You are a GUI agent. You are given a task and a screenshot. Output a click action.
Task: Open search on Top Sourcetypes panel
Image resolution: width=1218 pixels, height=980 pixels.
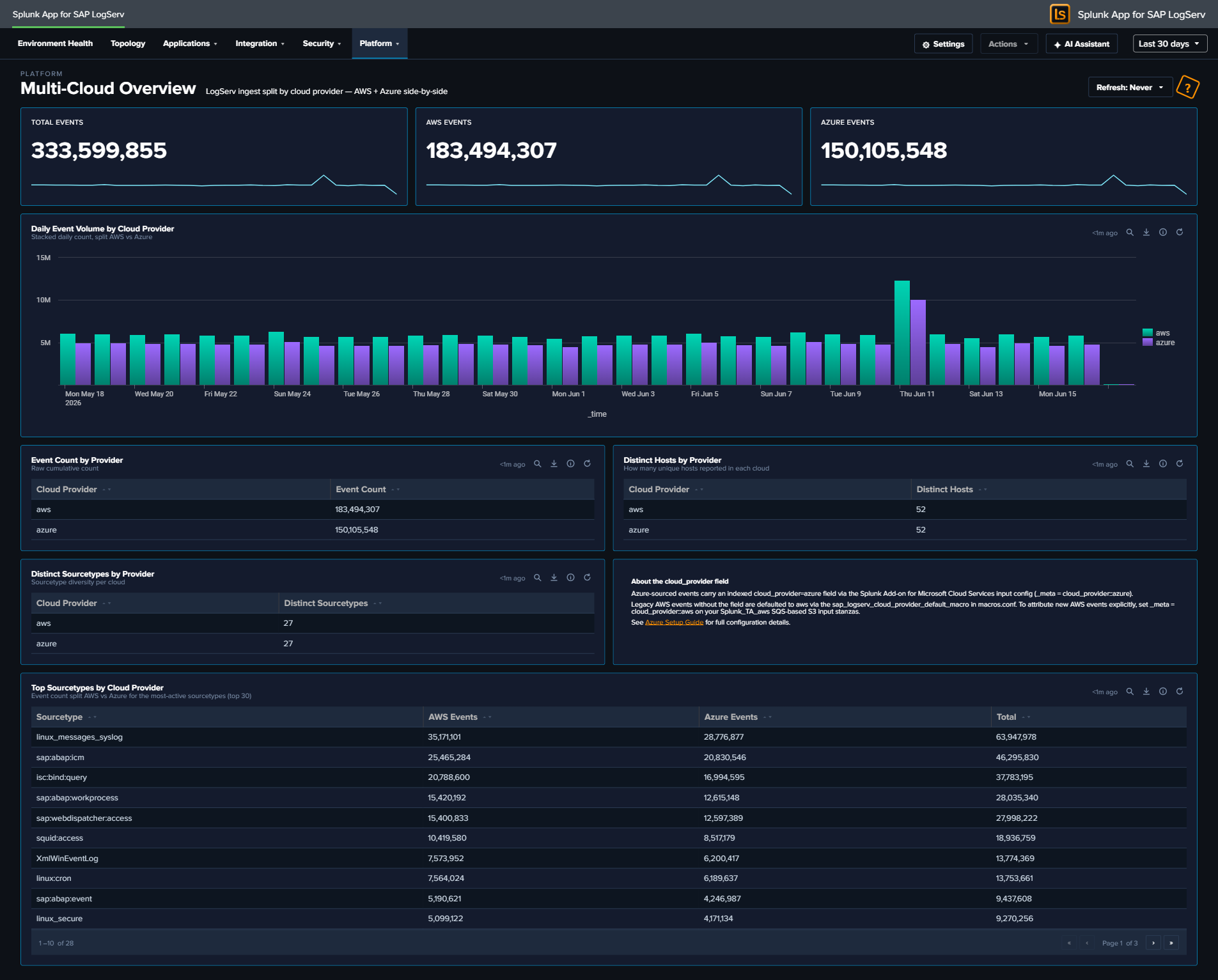pos(1130,692)
